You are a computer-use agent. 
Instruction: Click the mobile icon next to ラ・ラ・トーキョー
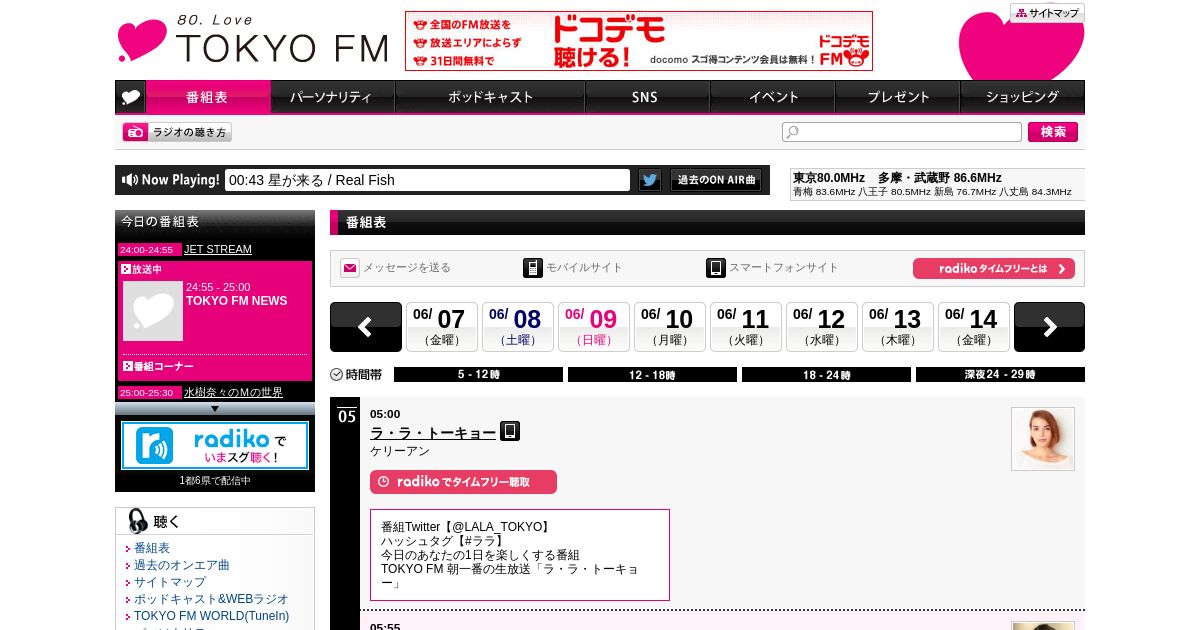tap(510, 431)
